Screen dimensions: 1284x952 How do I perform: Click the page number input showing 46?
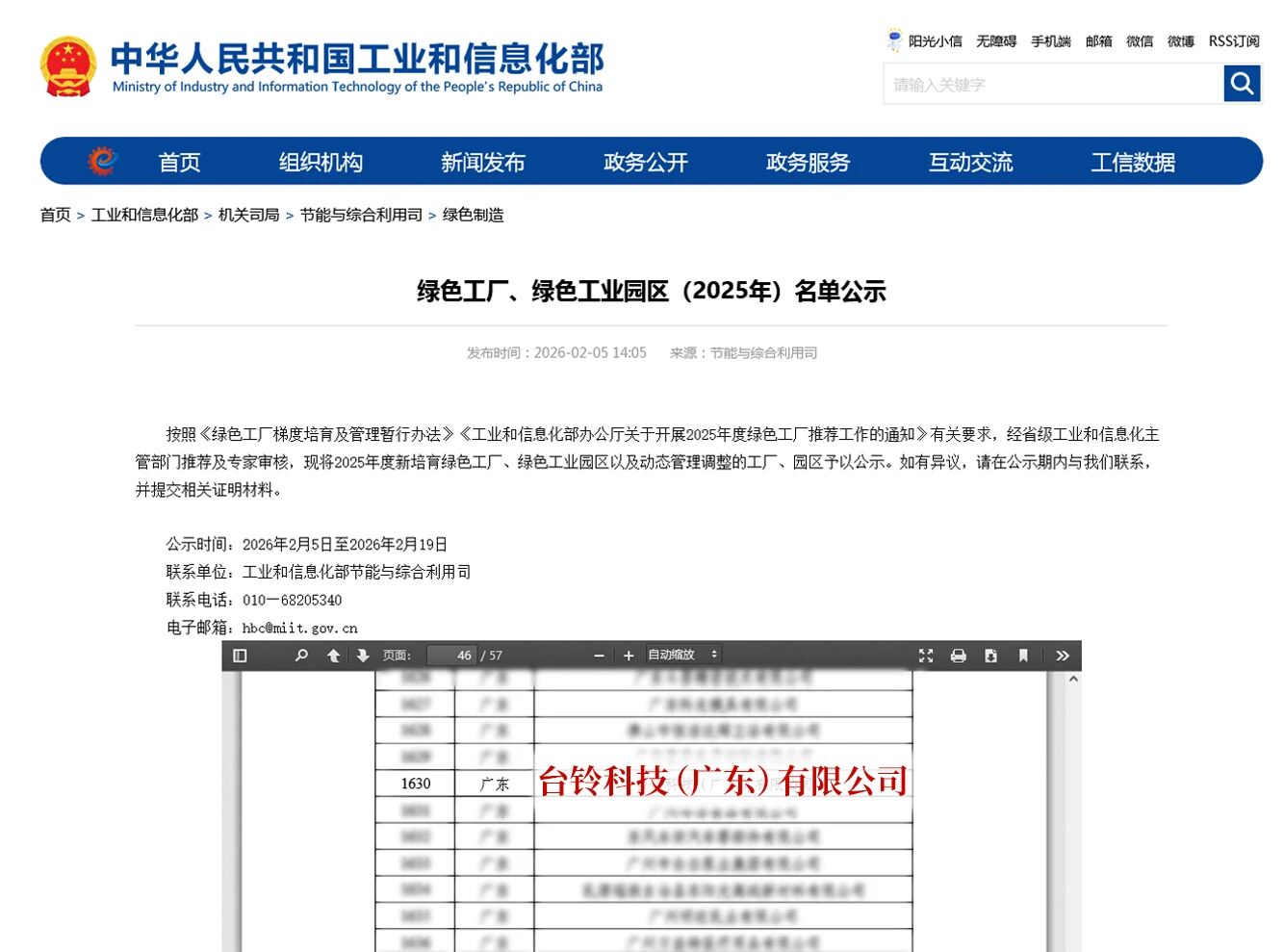(x=452, y=655)
